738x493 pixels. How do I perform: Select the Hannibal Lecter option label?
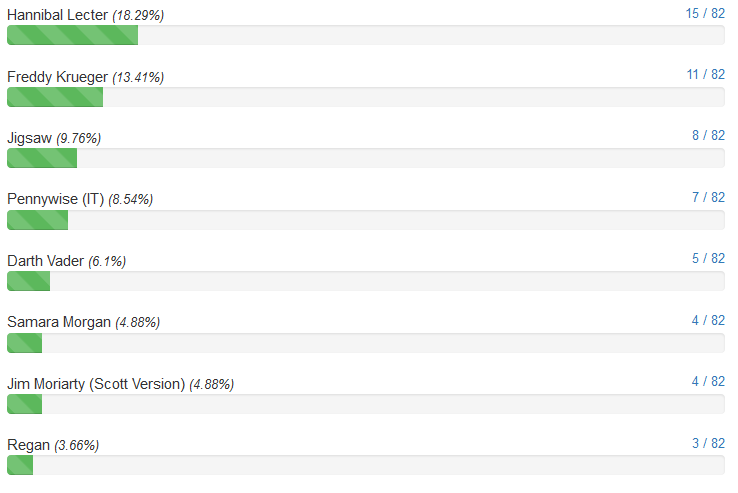click(57, 15)
